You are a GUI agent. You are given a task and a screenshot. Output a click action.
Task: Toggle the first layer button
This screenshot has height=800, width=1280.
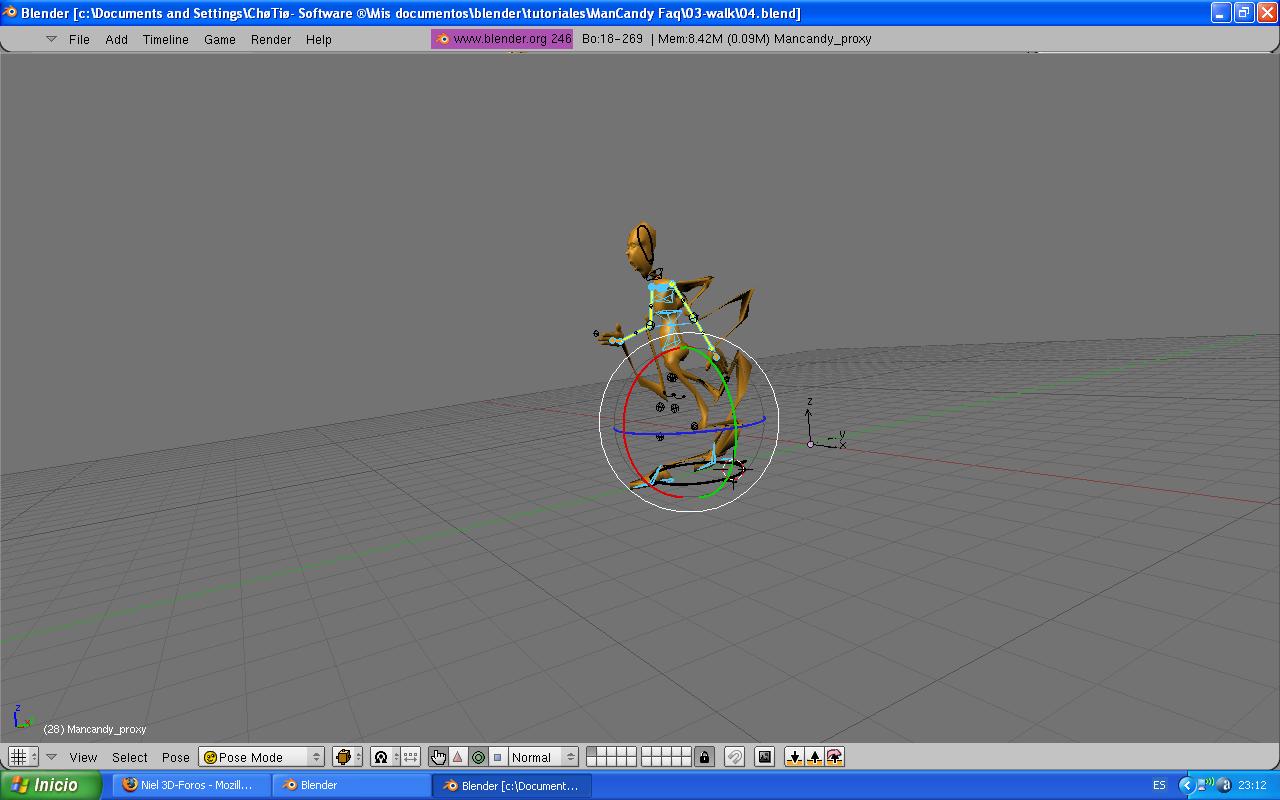(x=591, y=752)
